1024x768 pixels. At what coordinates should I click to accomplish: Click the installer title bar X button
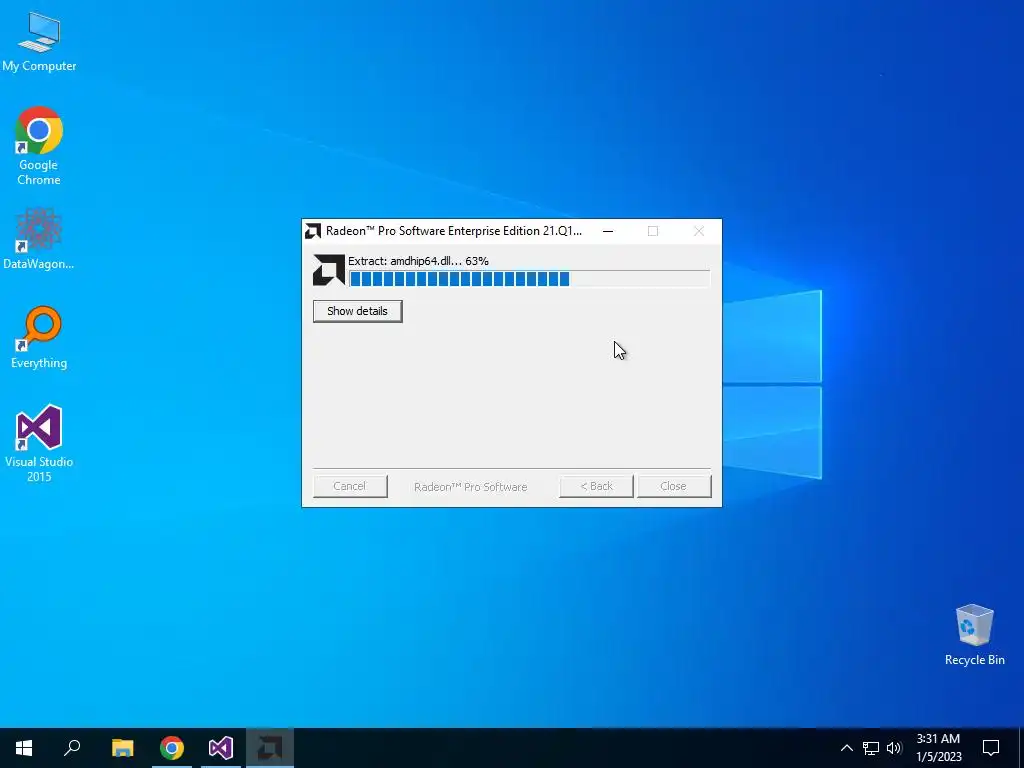click(699, 231)
